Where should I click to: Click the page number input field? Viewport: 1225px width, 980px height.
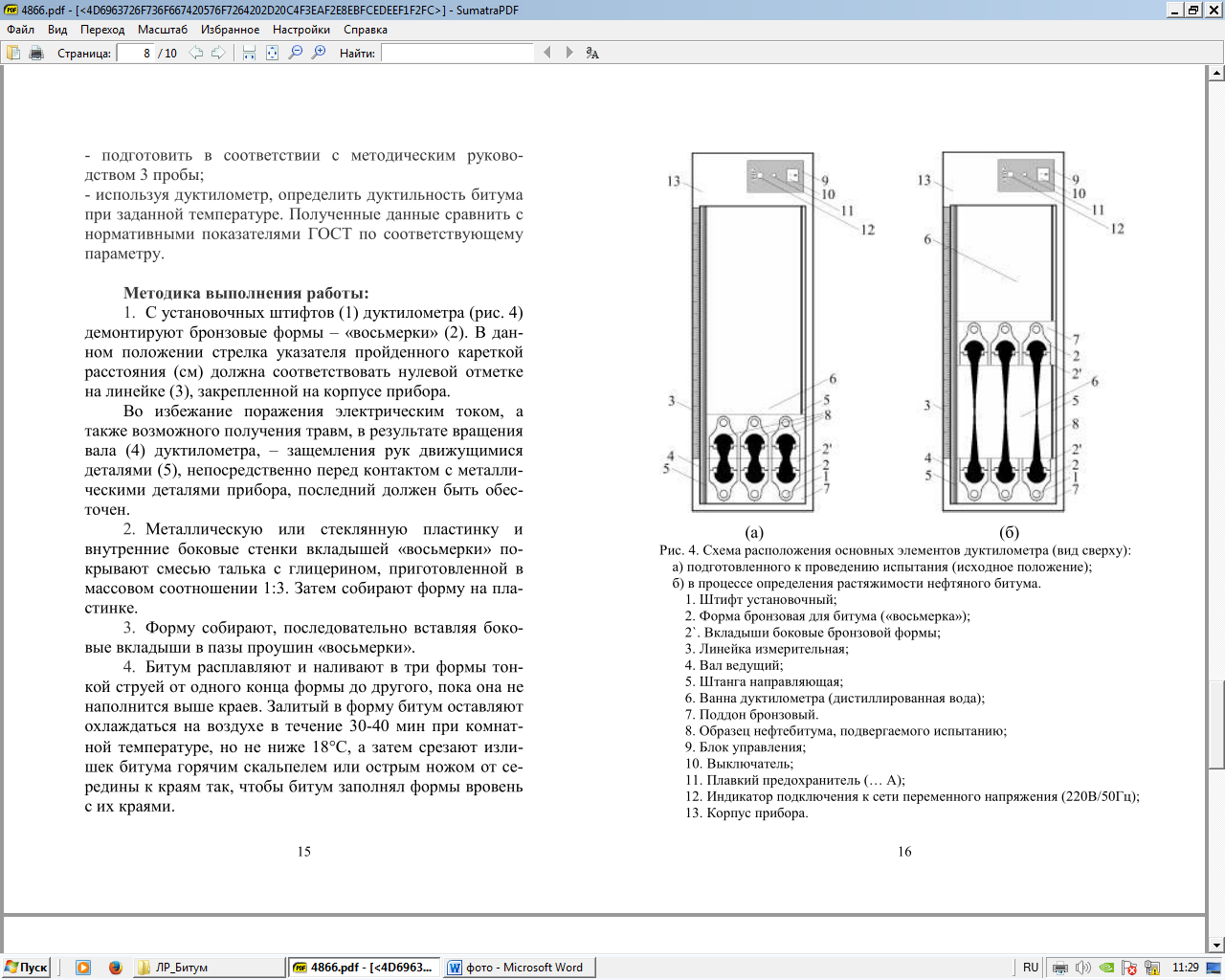134,53
